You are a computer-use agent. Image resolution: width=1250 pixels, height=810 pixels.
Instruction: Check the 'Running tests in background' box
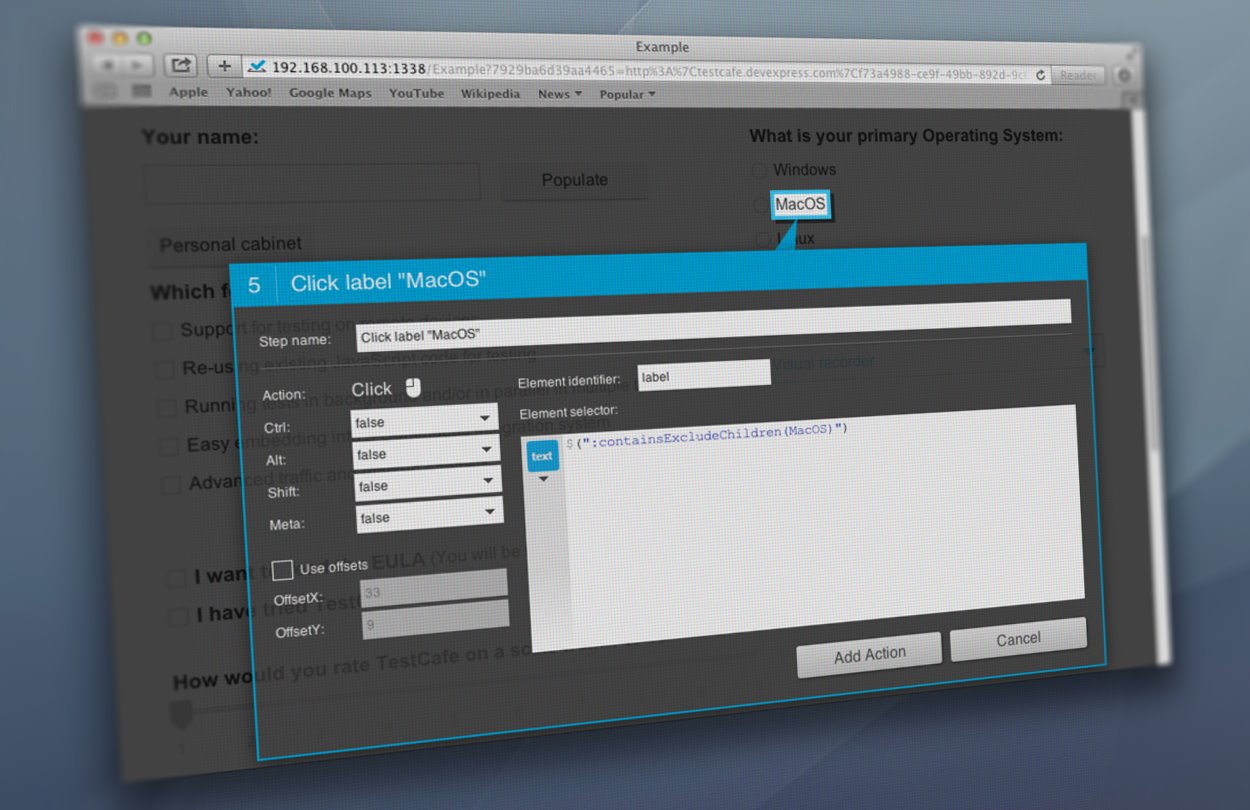(x=167, y=407)
